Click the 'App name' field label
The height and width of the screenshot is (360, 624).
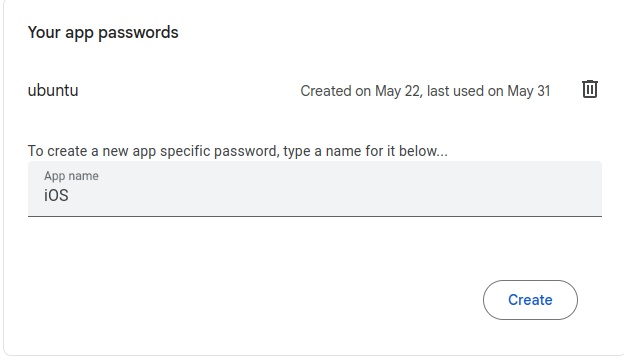click(71, 176)
